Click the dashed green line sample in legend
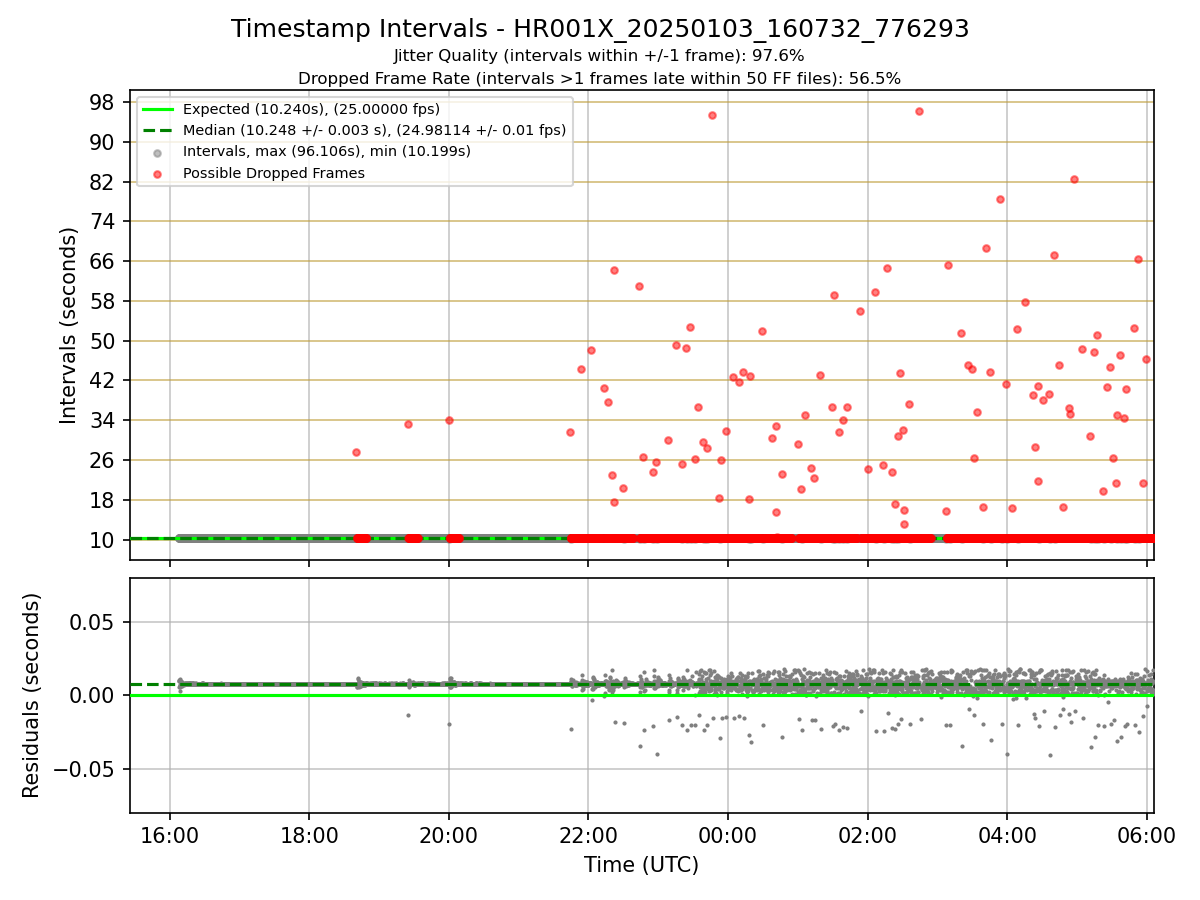The image size is (1200, 900). [x=158, y=130]
